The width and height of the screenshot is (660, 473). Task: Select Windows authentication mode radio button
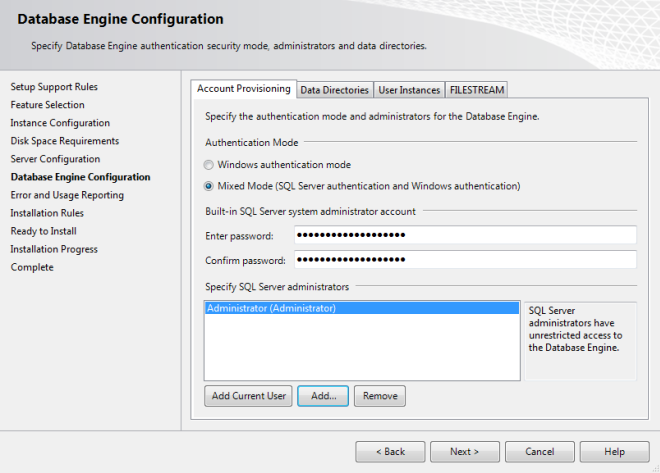[x=209, y=165]
